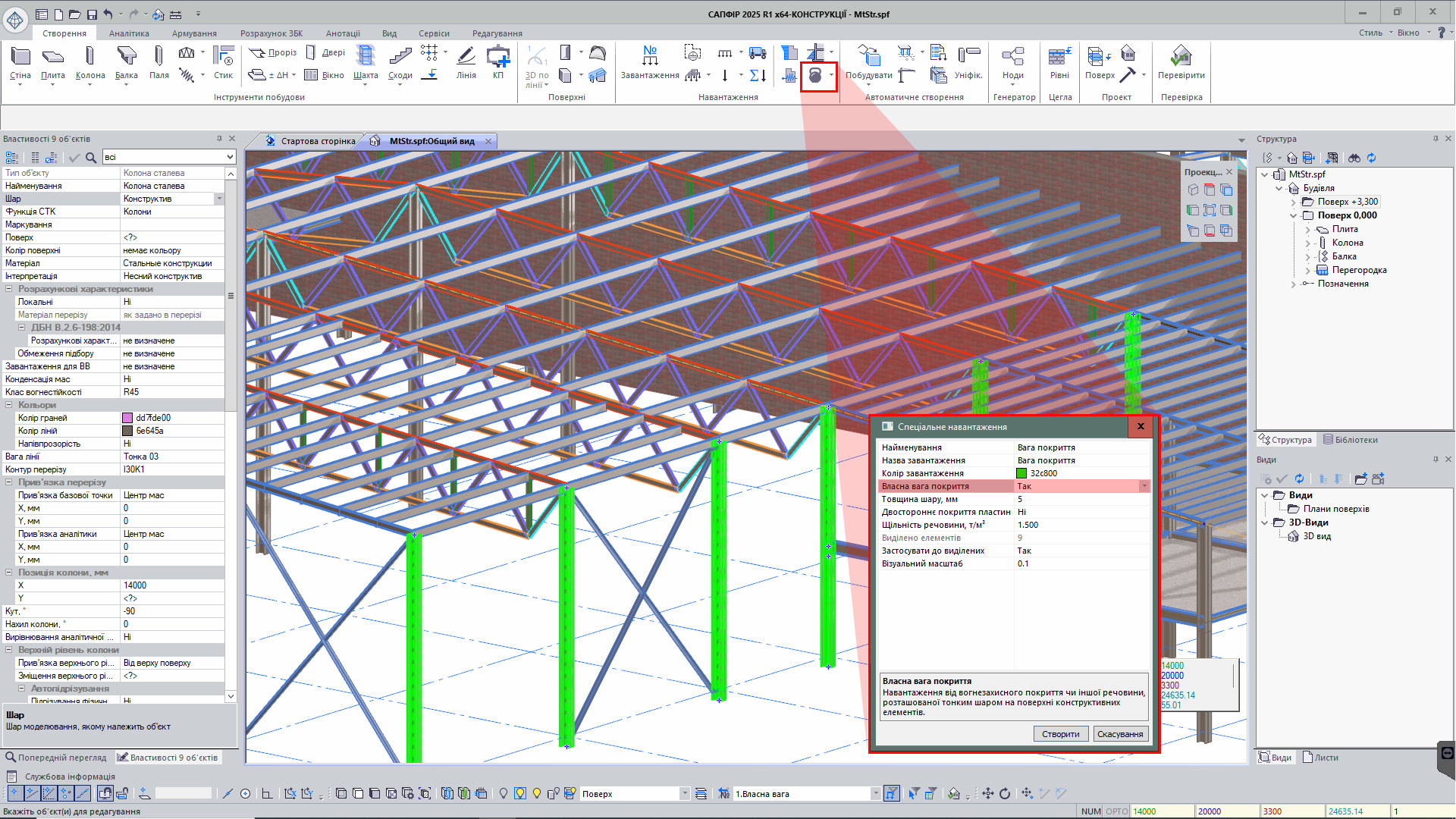Run the Перевірити model check tool
This screenshot has height=819, width=1456.
pos(1181,64)
